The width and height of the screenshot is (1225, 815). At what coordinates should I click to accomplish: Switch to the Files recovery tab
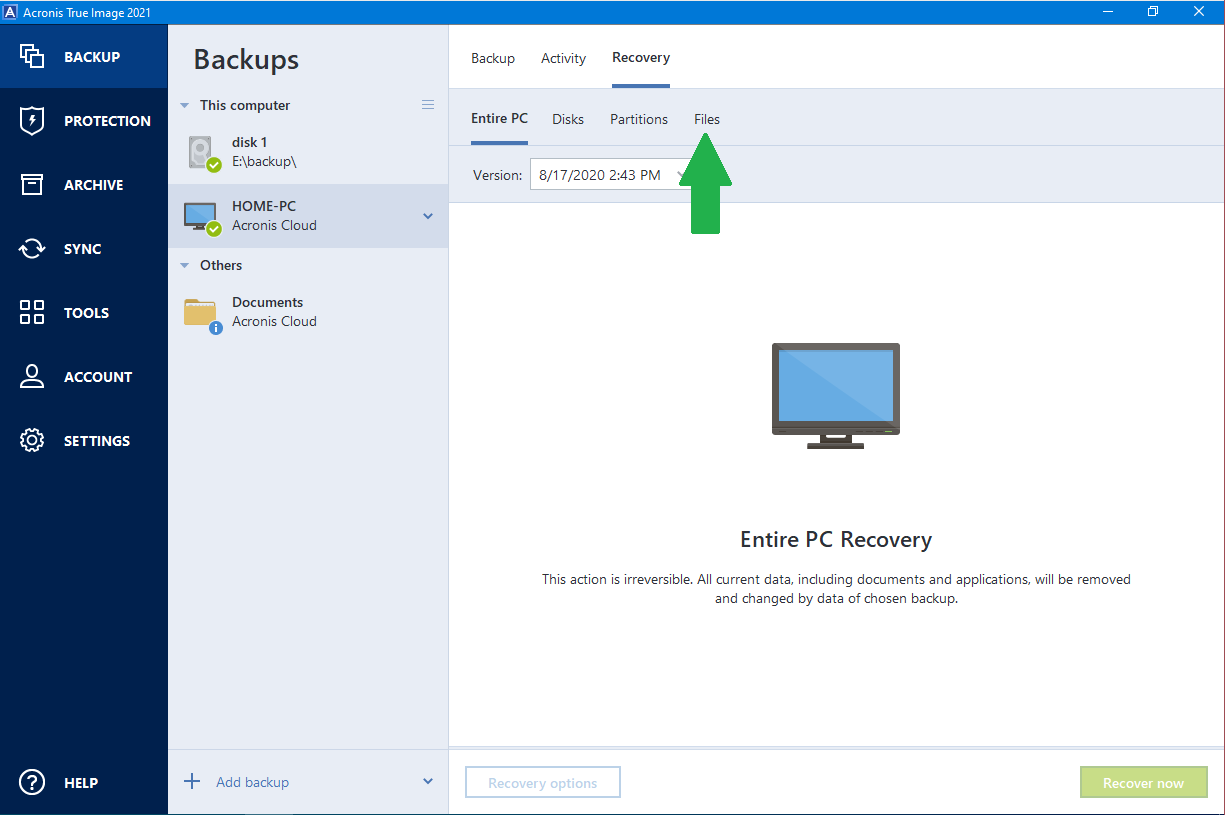pos(707,119)
